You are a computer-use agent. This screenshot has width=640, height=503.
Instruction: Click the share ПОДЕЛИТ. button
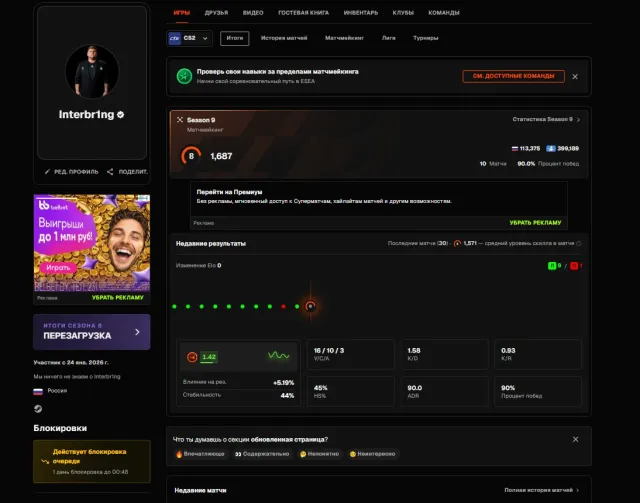tap(127, 172)
